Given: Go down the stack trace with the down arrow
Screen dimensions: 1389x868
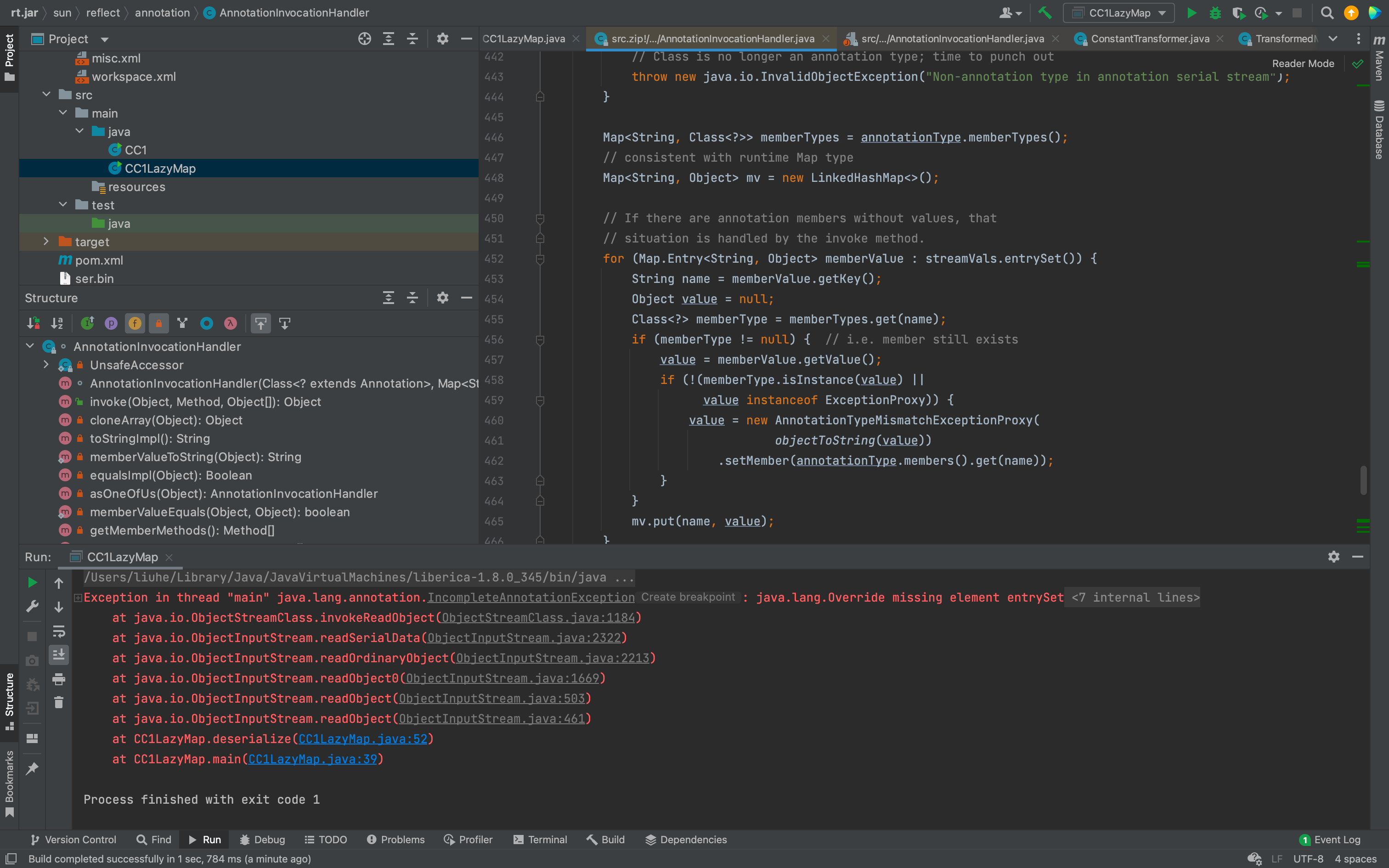Looking at the screenshot, I should 58,607.
